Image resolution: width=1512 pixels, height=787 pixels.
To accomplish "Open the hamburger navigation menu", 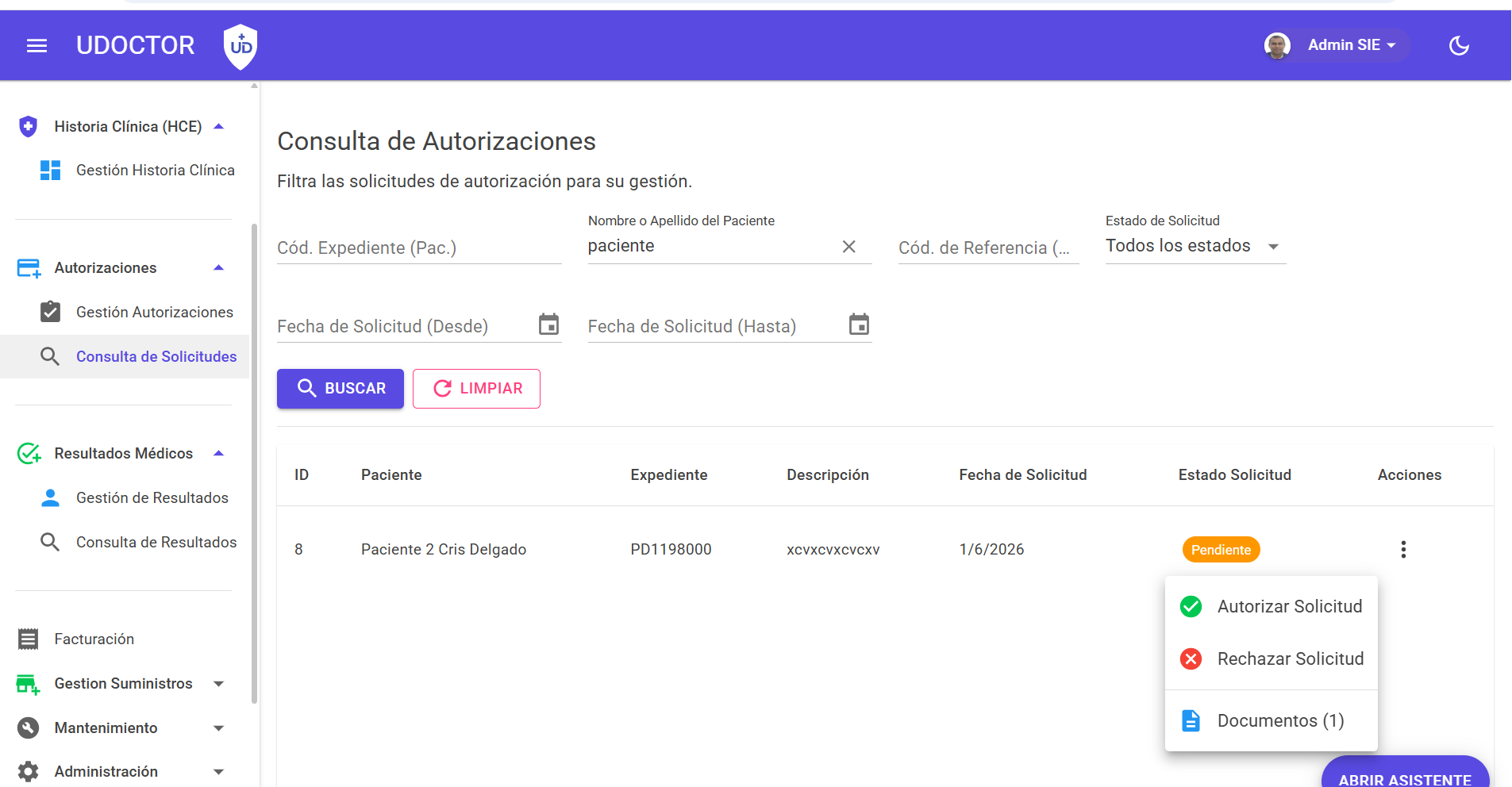I will (x=37, y=45).
